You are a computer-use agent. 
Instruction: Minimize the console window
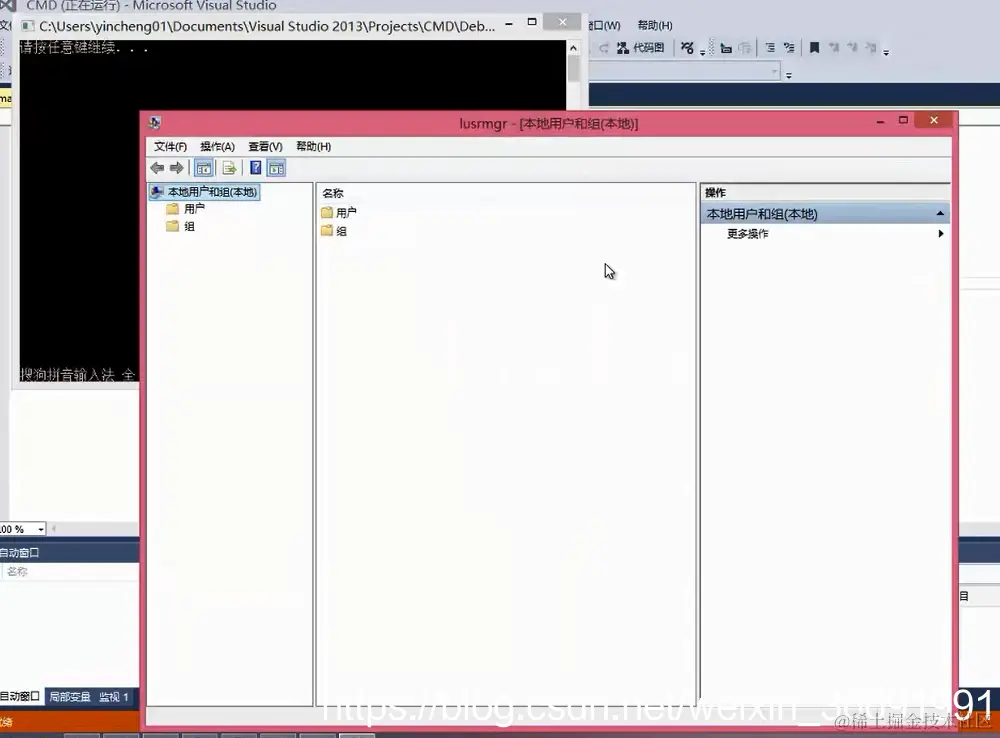509,24
